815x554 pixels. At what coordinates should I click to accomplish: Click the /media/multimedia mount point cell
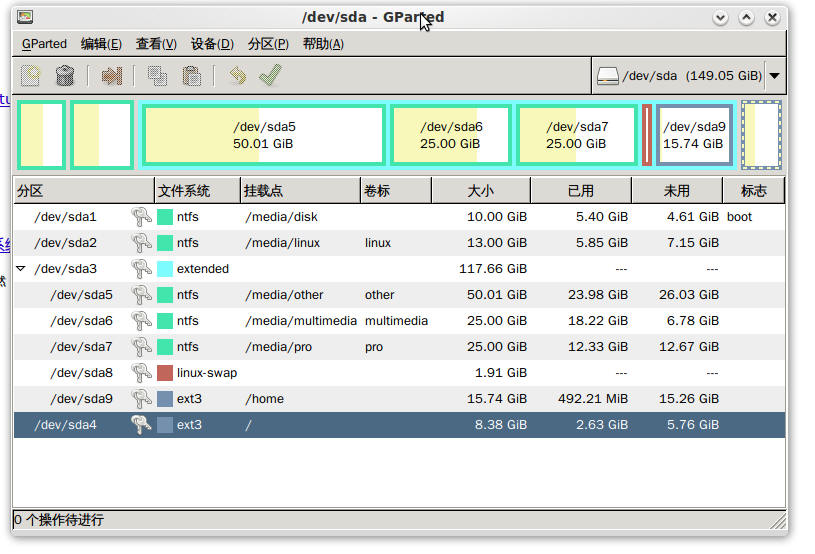click(x=301, y=321)
